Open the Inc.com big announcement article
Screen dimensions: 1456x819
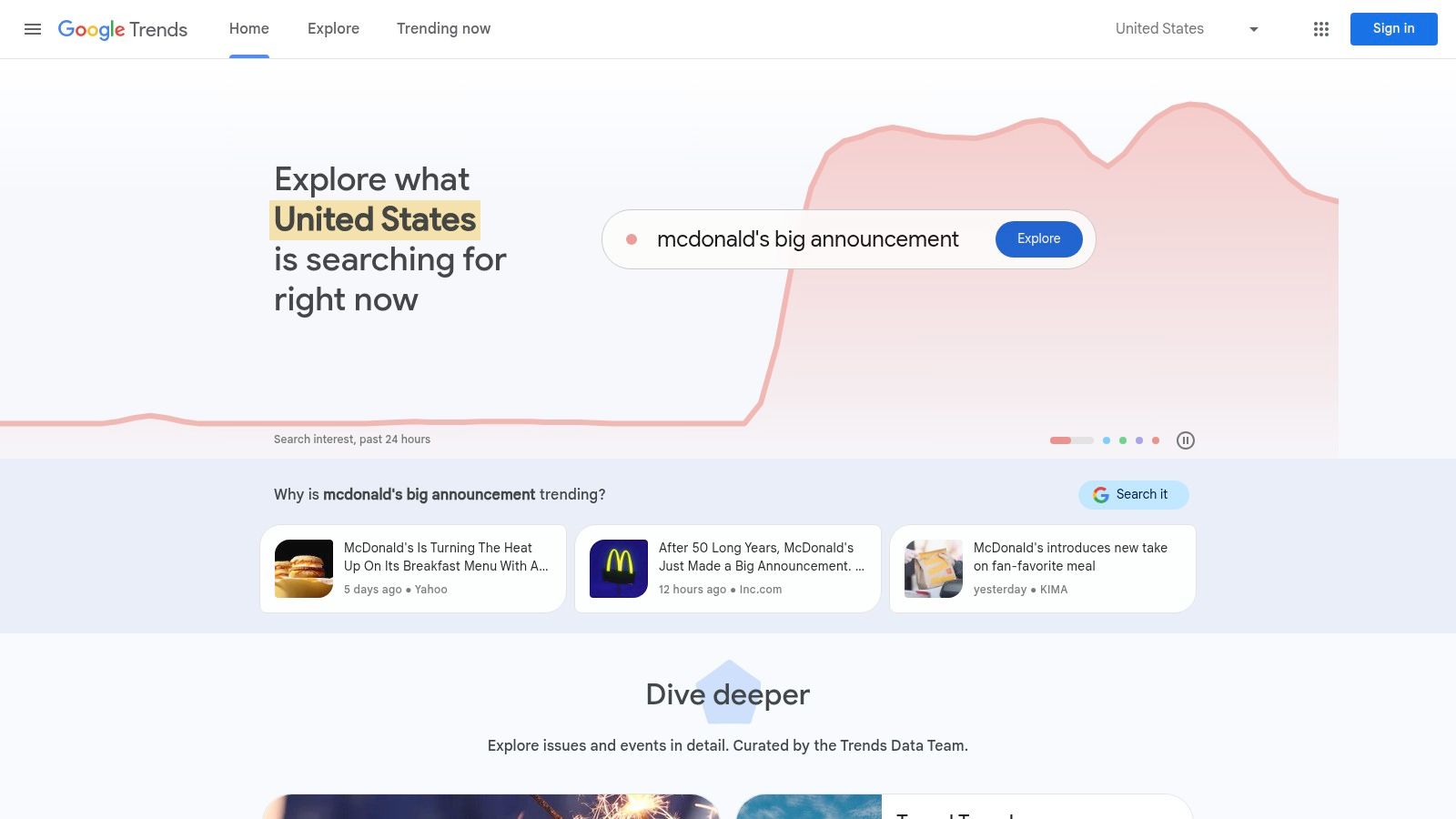click(728, 569)
